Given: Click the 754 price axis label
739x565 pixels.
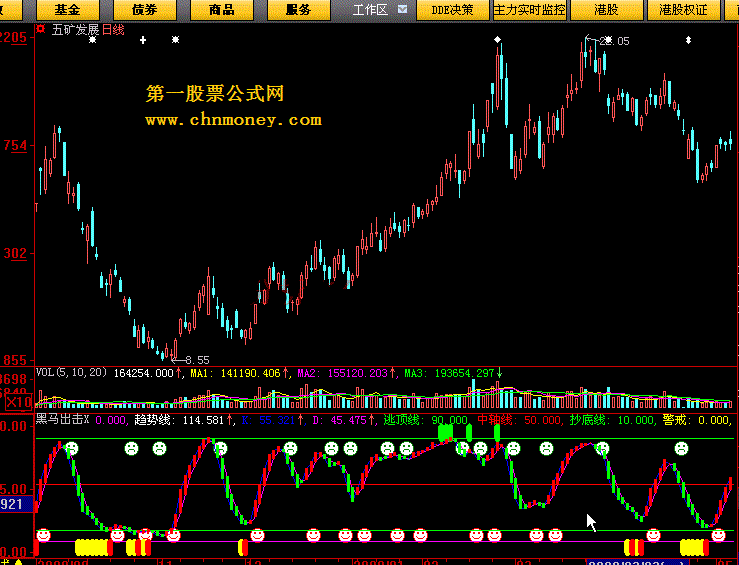Looking at the screenshot, I should (x=15, y=146).
